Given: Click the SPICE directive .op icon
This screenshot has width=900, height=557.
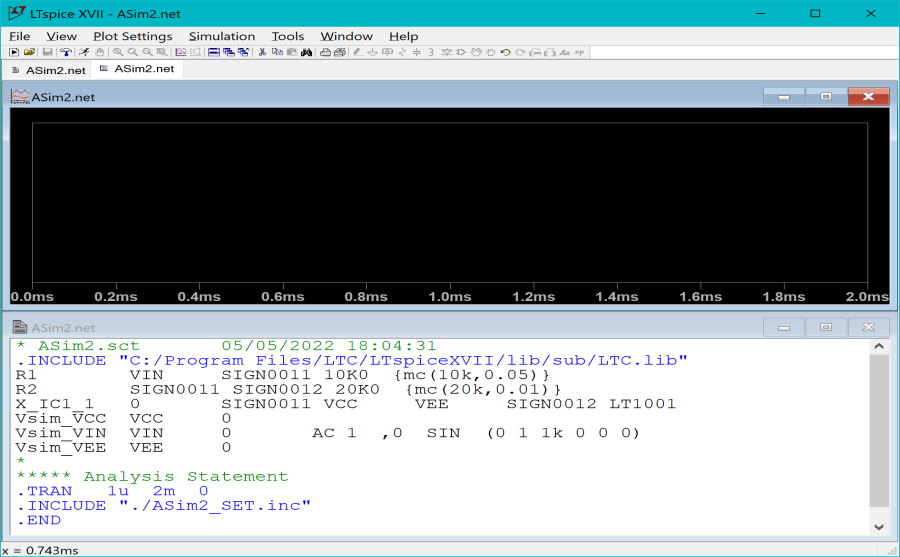Looking at the screenshot, I should click(579, 52).
